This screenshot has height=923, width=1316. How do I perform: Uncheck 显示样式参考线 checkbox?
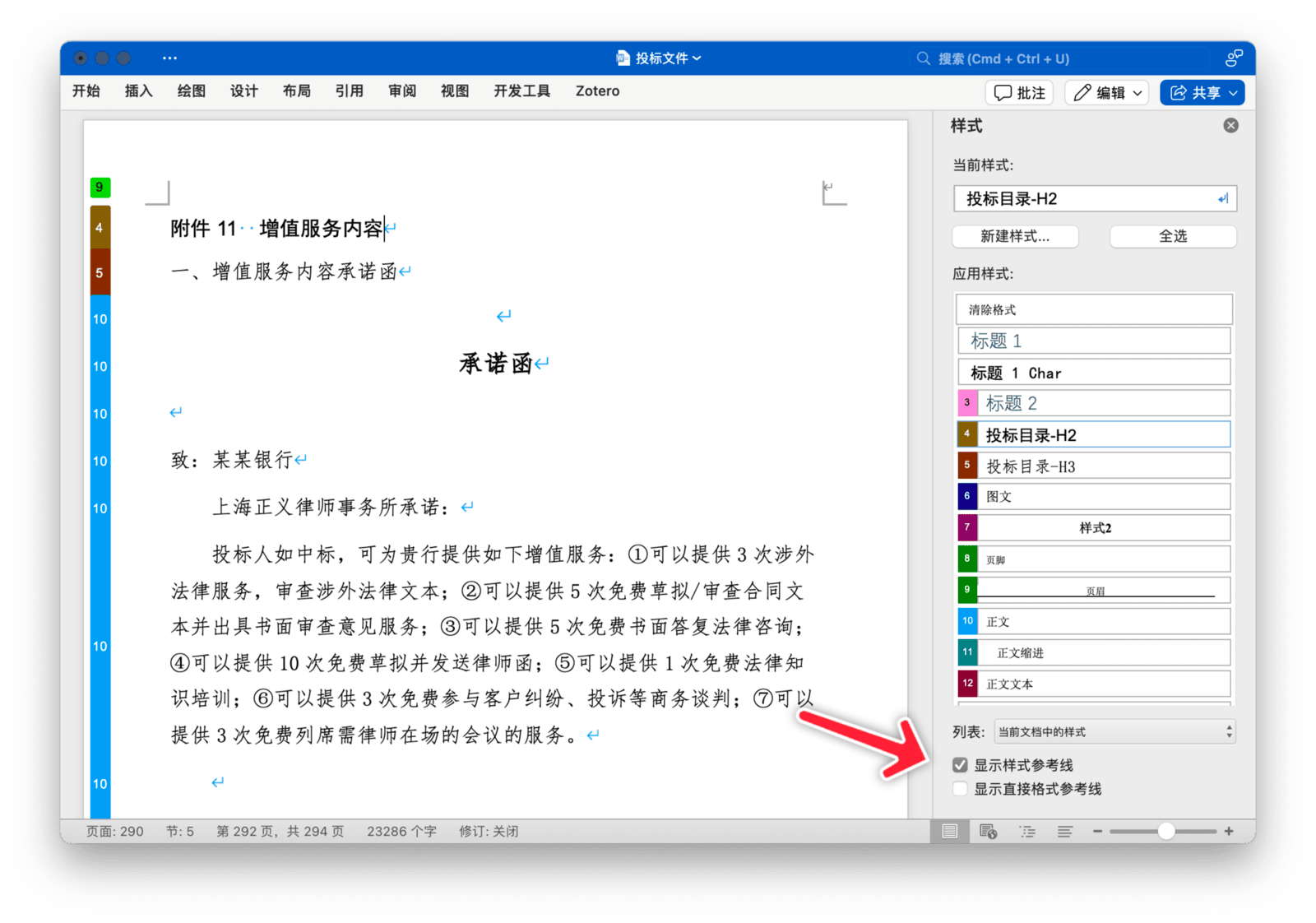960,765
